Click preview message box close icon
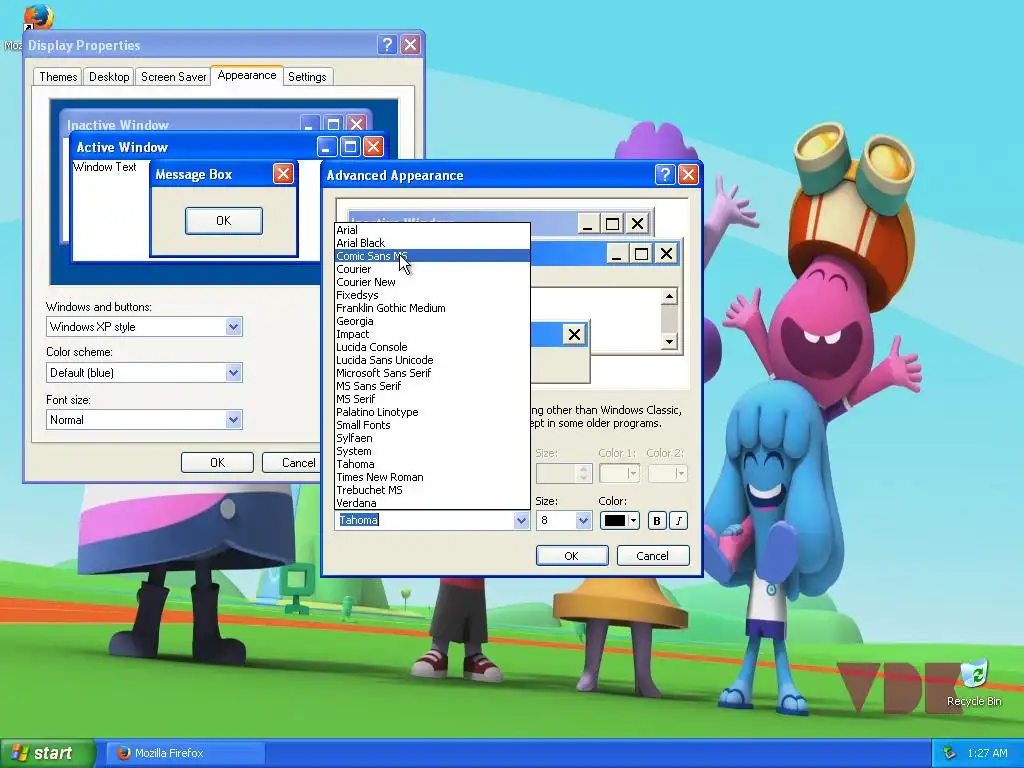Screen dimensions: 1024x768 (574, 335)
